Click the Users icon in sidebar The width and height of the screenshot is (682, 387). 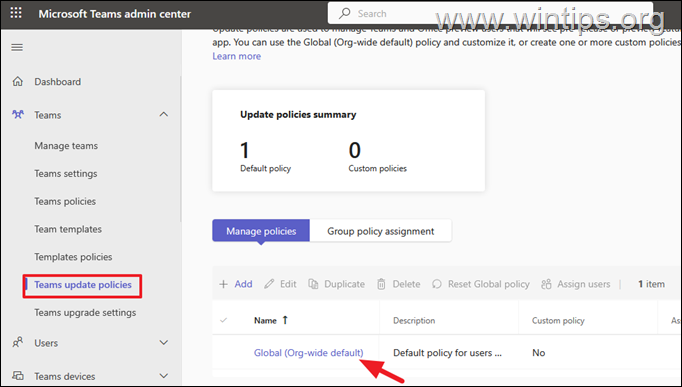coord(18,343)
